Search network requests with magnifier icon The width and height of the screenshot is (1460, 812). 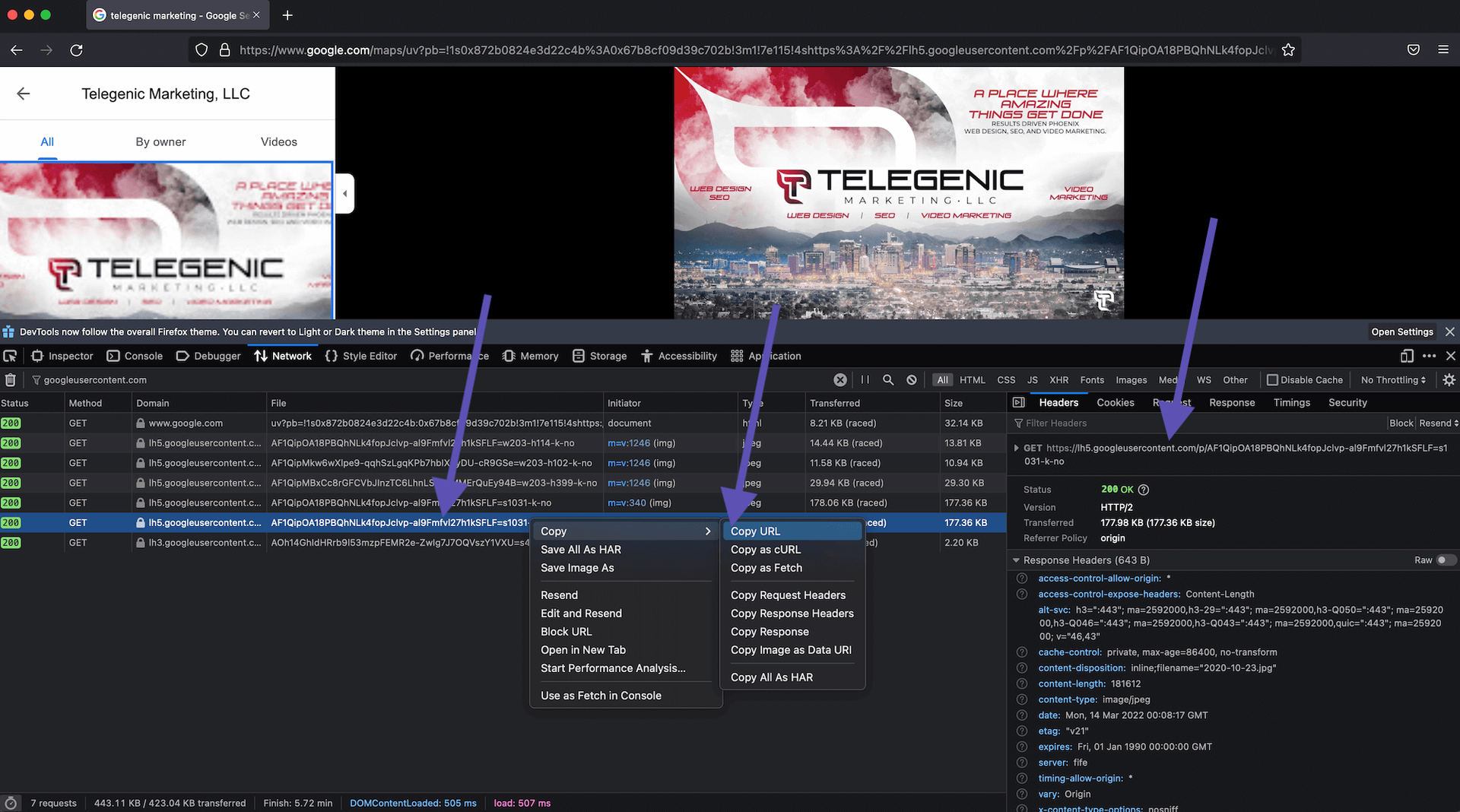click(x=888, y=380)
